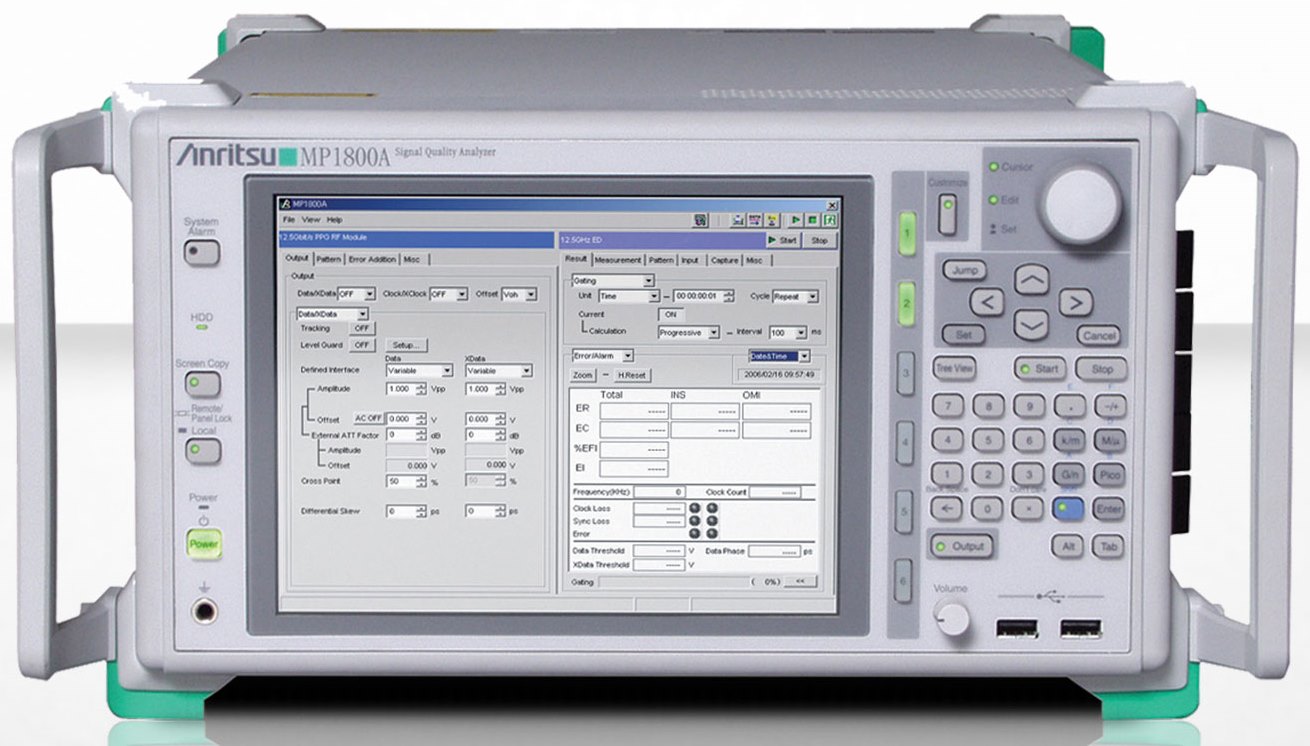Toggle the AC OFF offset button
The width and height of the screenshot is (1310, 746).
point(368,418)
